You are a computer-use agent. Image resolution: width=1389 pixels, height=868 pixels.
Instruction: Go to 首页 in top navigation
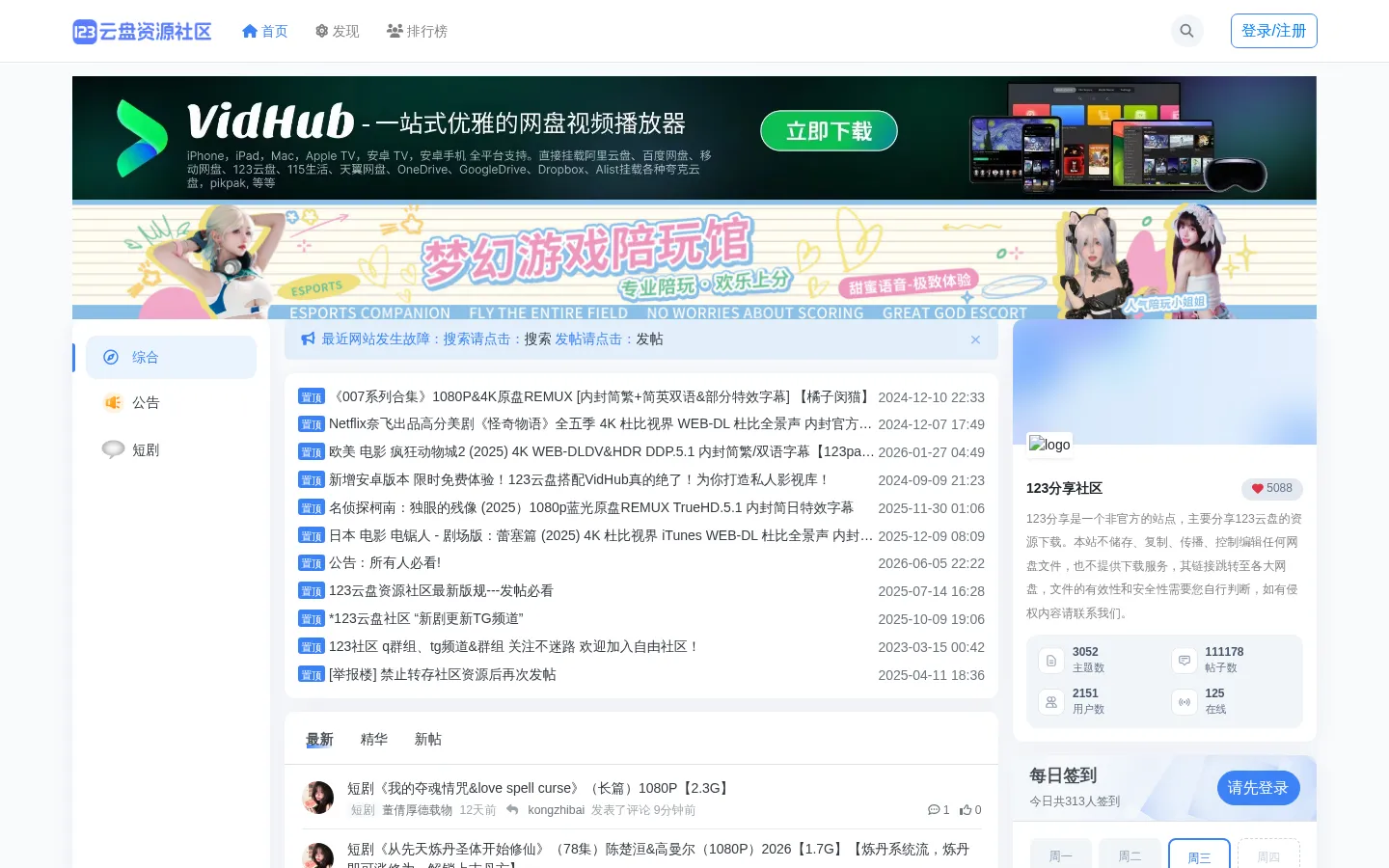(x=265, y=31)
